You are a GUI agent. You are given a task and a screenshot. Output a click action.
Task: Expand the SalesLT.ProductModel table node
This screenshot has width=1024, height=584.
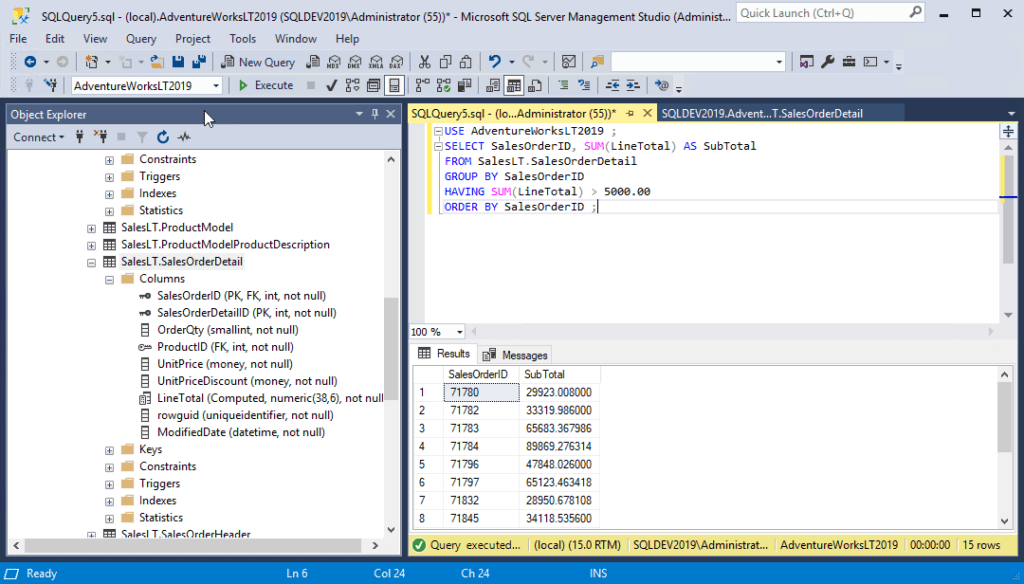[x=91, y=228]
